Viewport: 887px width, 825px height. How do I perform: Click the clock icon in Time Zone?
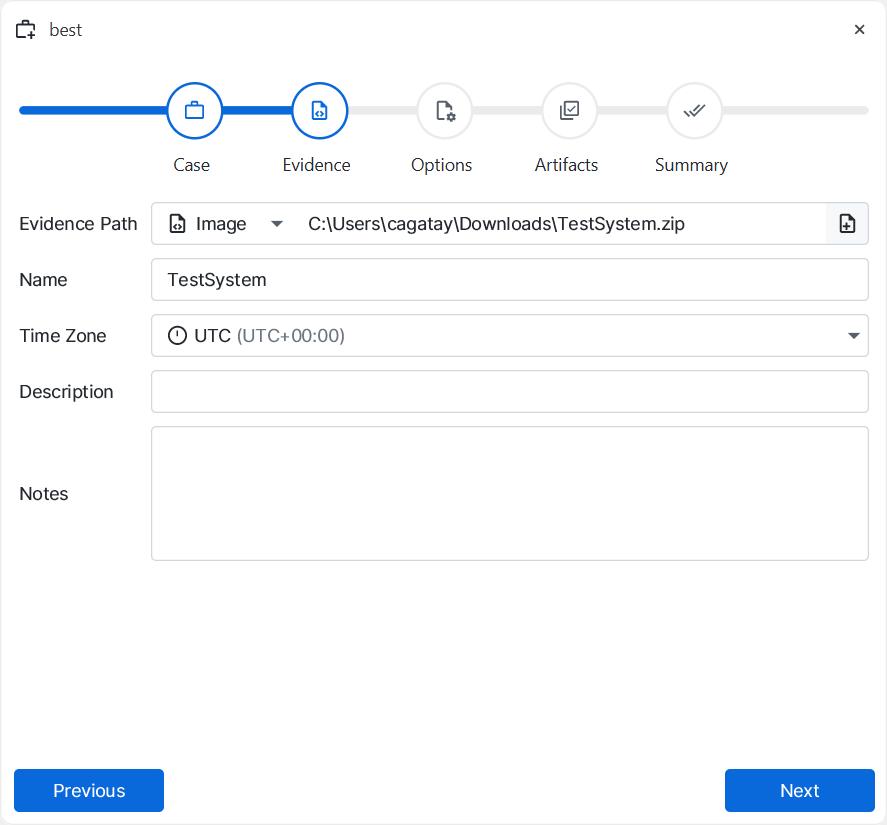177,336
